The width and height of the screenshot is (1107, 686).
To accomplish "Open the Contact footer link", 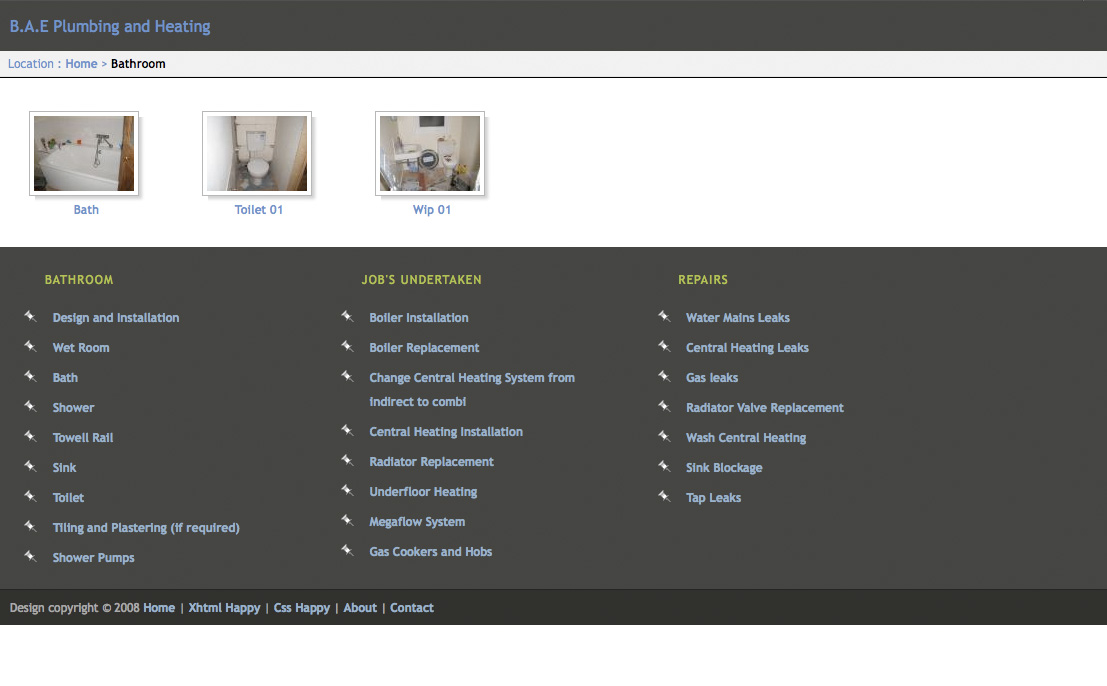I will tap(412, 608).
